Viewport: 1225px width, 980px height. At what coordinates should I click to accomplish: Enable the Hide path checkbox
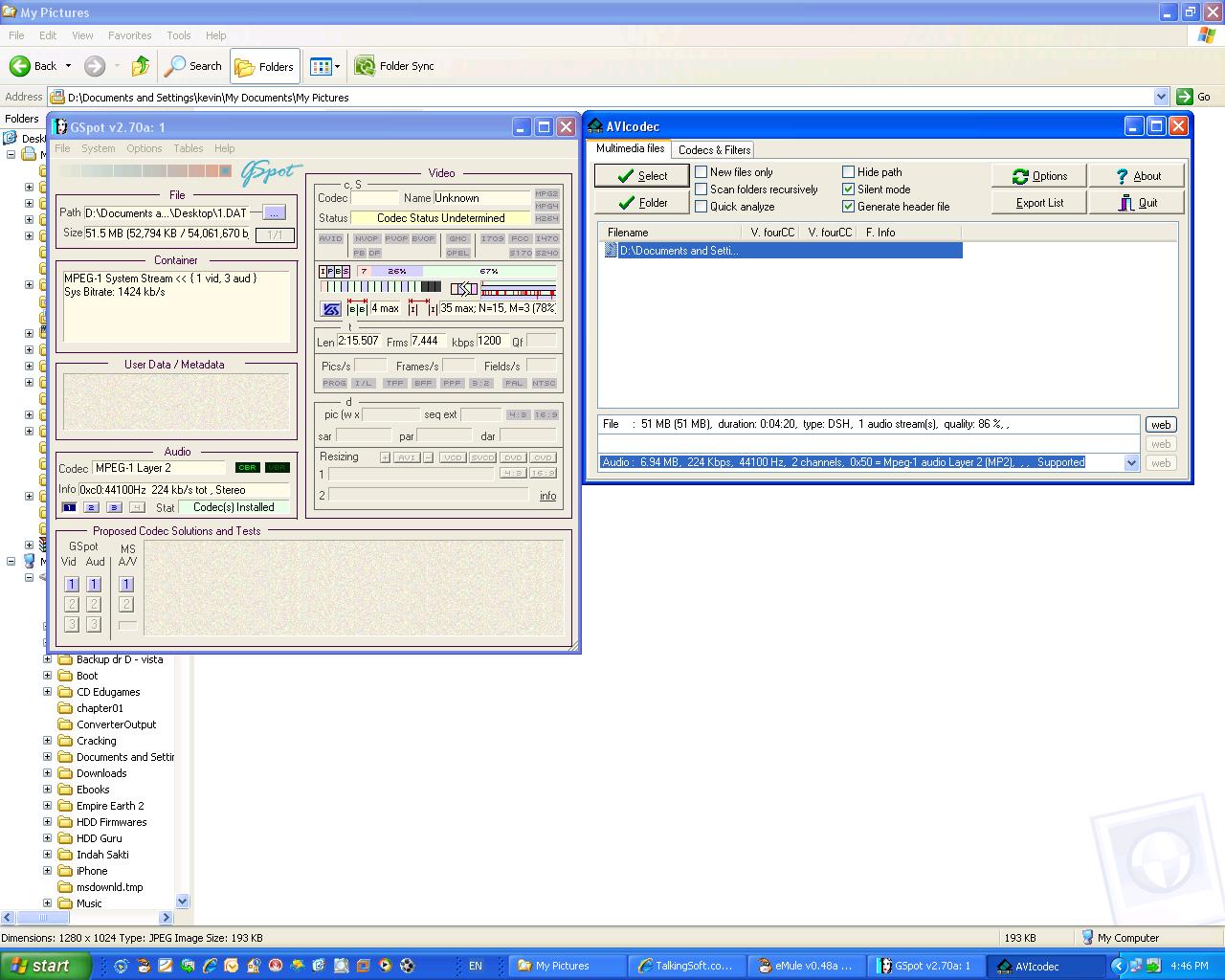coord(848,172)
